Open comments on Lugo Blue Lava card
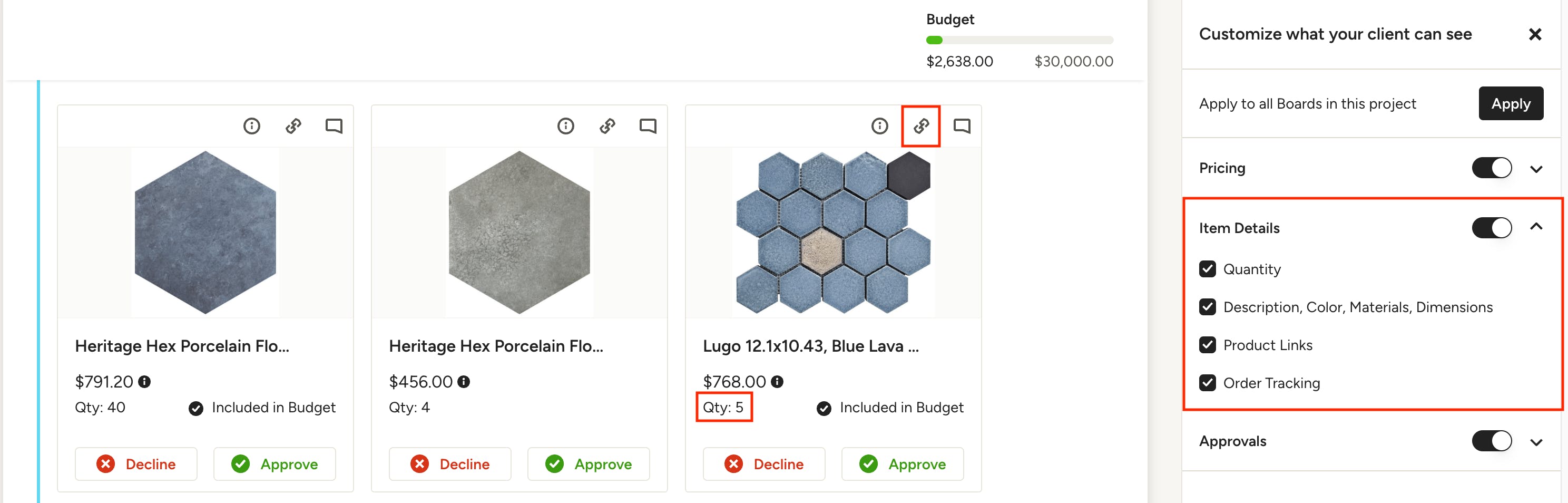Viewport: 1568px width, 503px height. click(x=962, y=126)
